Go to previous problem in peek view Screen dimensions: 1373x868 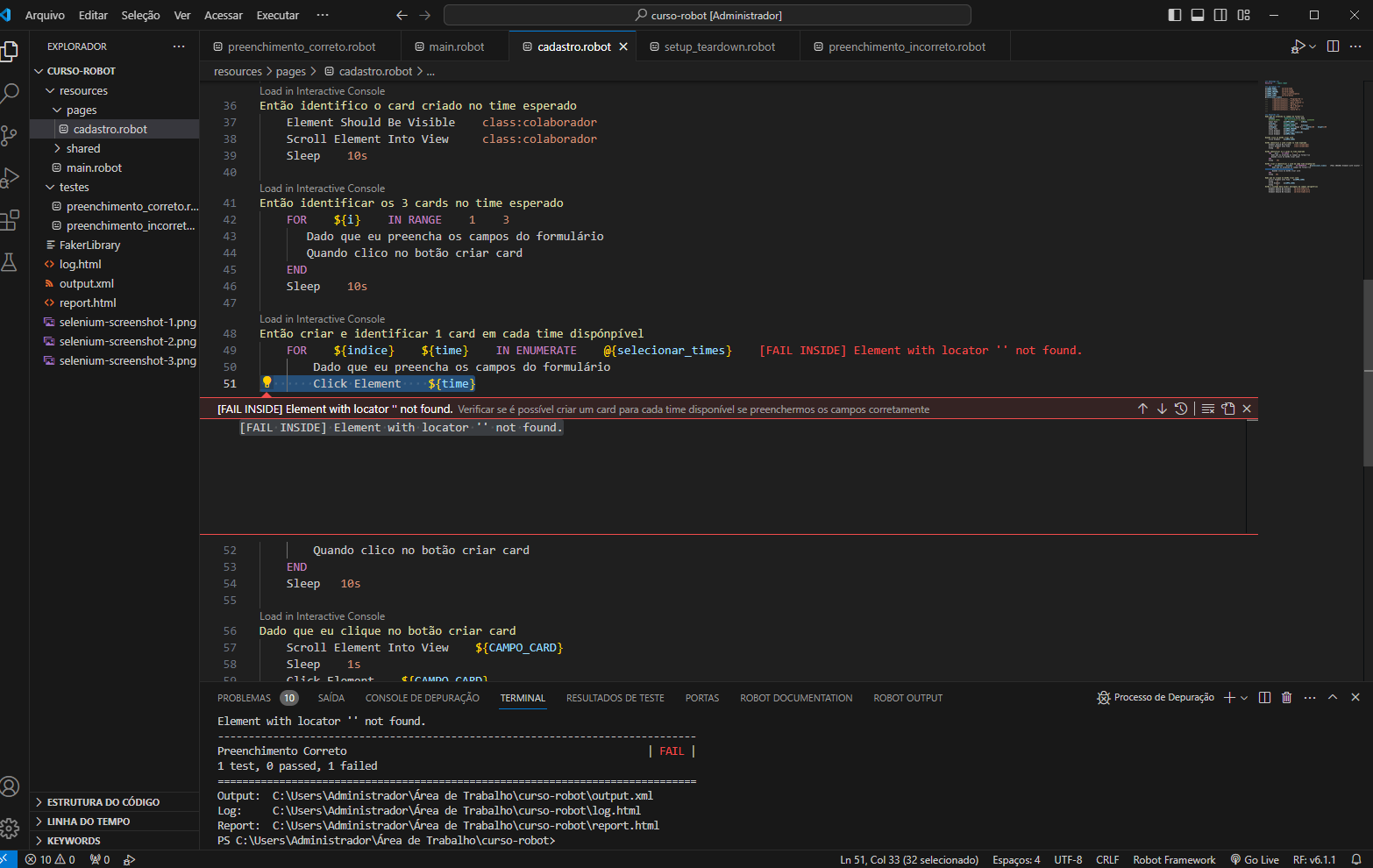coord(1142,409)
